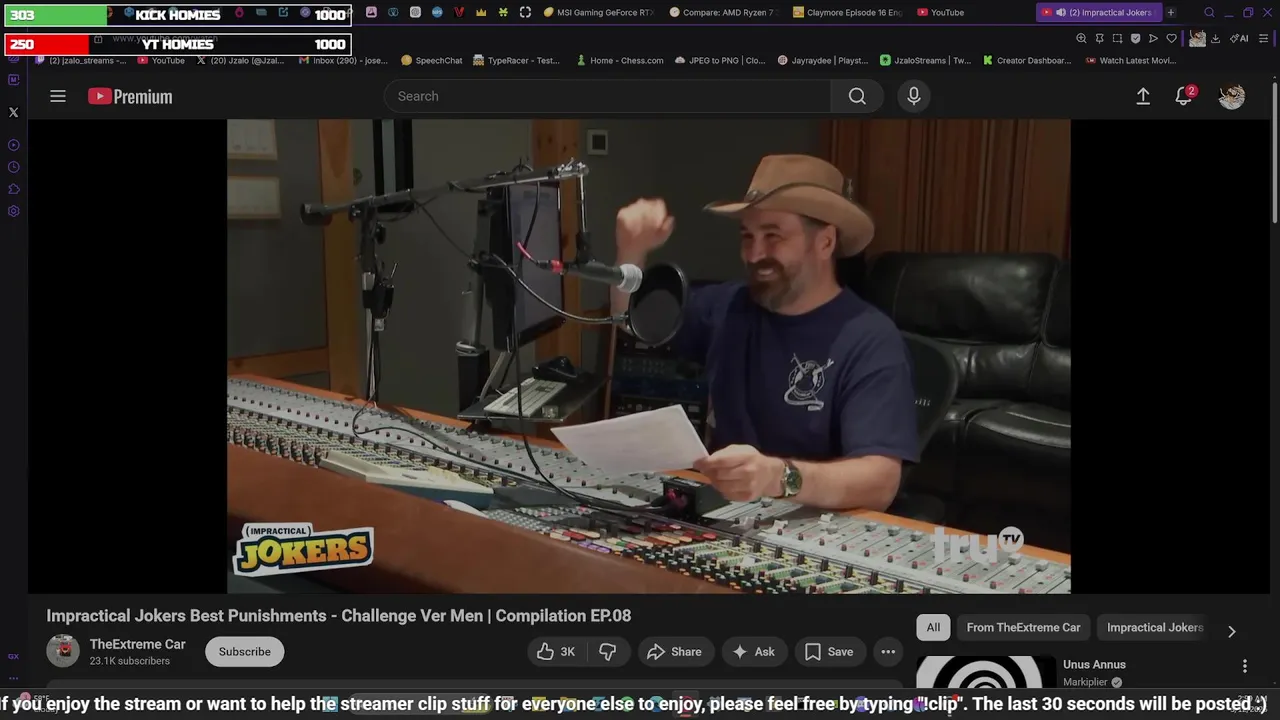Open TheExtreme Car channel name
Image resolution: width=1280 pixels, height=720 pixels.
click(x=138, y=644)
